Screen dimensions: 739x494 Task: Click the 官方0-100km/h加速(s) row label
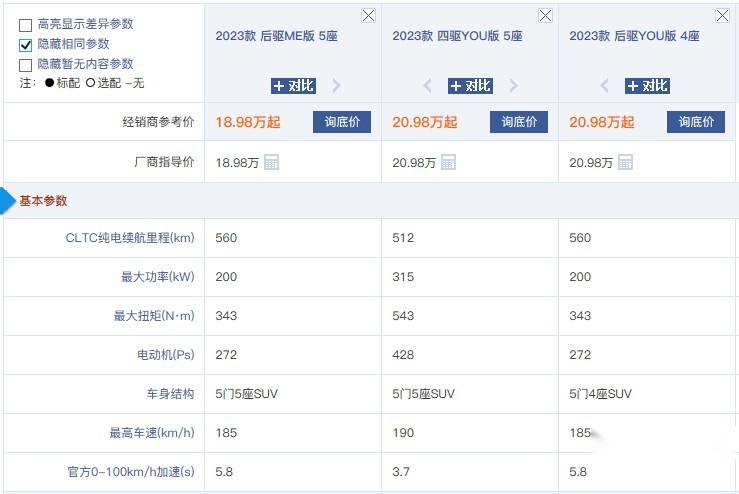pos(131,472)
